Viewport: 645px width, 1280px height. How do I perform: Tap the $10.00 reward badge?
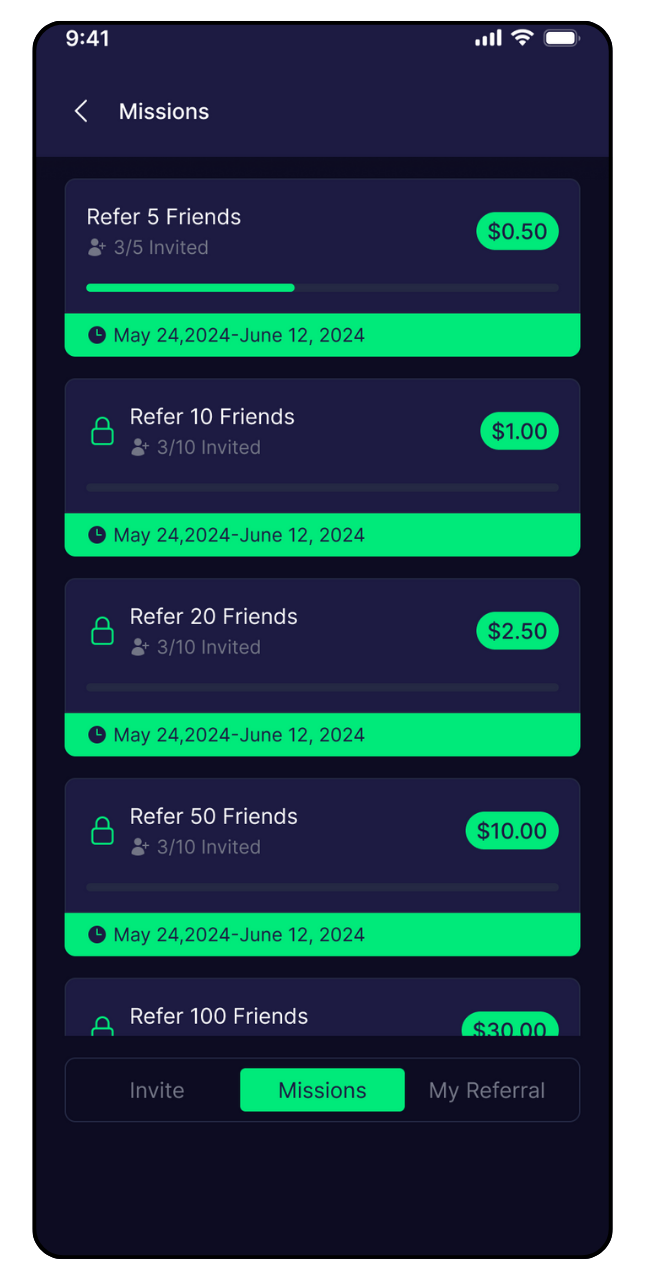512,831
